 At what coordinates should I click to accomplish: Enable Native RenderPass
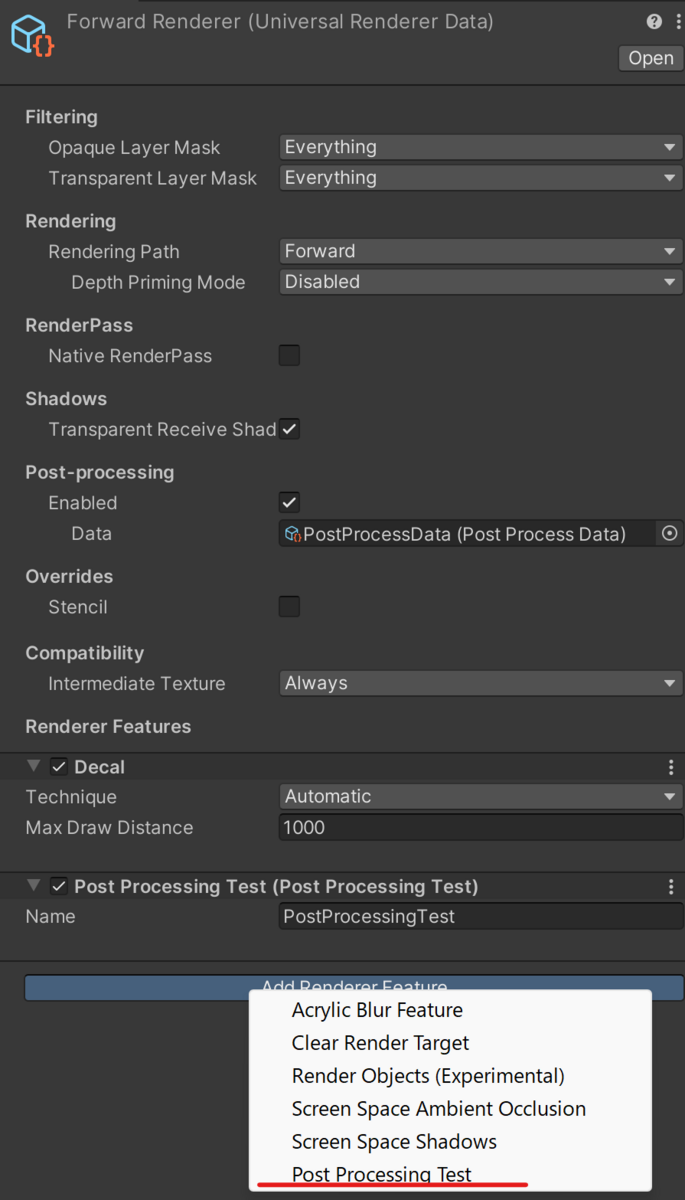click(289, 356)
